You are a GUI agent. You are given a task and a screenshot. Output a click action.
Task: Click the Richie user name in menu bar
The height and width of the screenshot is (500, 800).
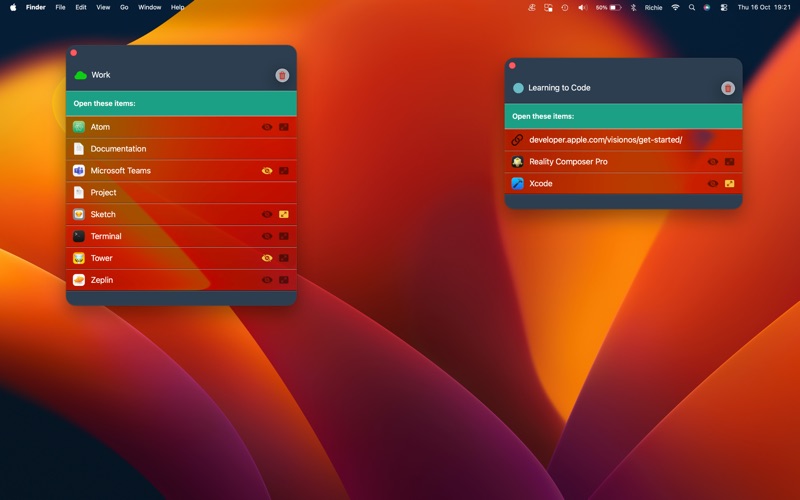[x=654, y=8]
